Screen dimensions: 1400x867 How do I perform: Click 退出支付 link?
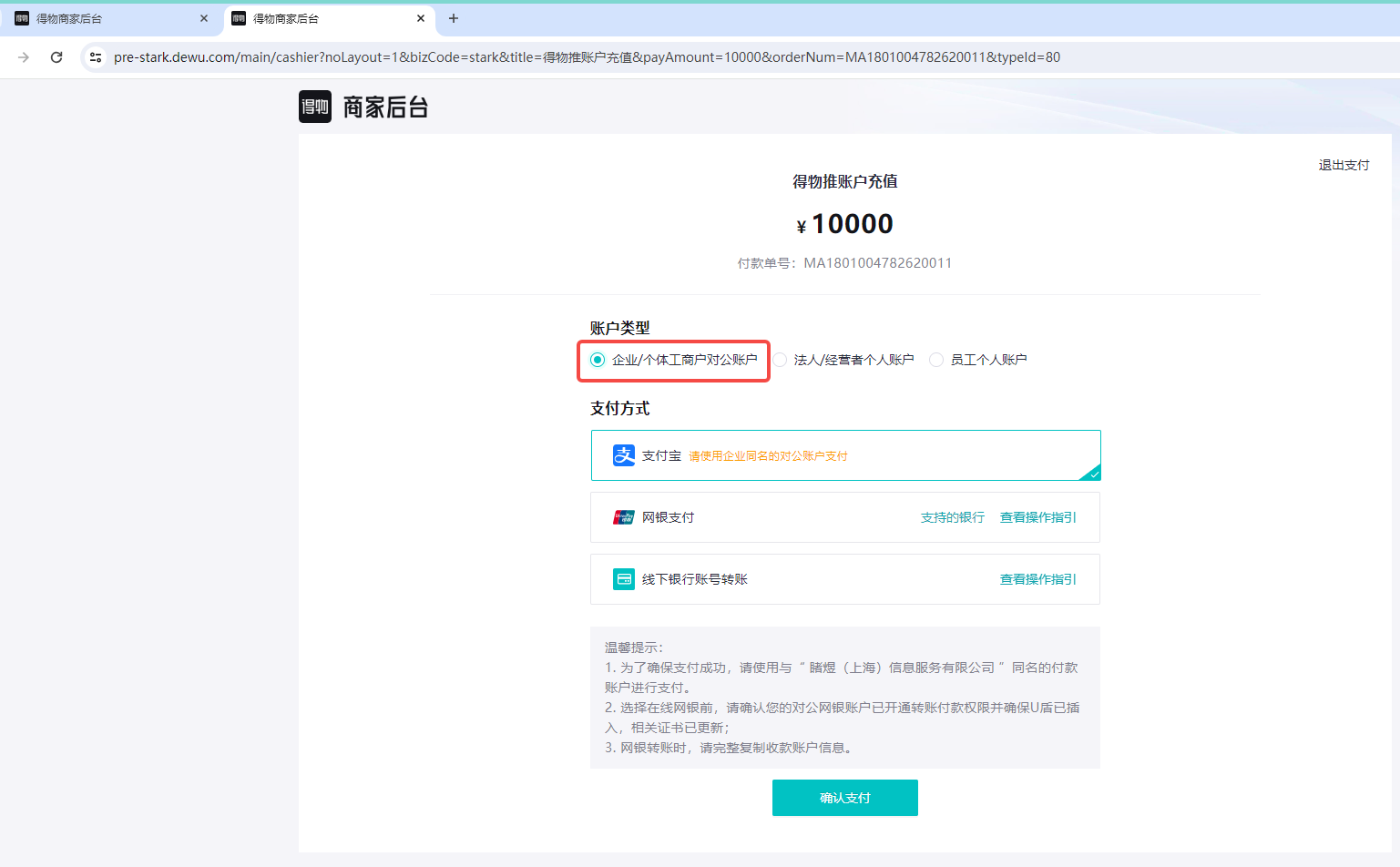point(1344,165)
